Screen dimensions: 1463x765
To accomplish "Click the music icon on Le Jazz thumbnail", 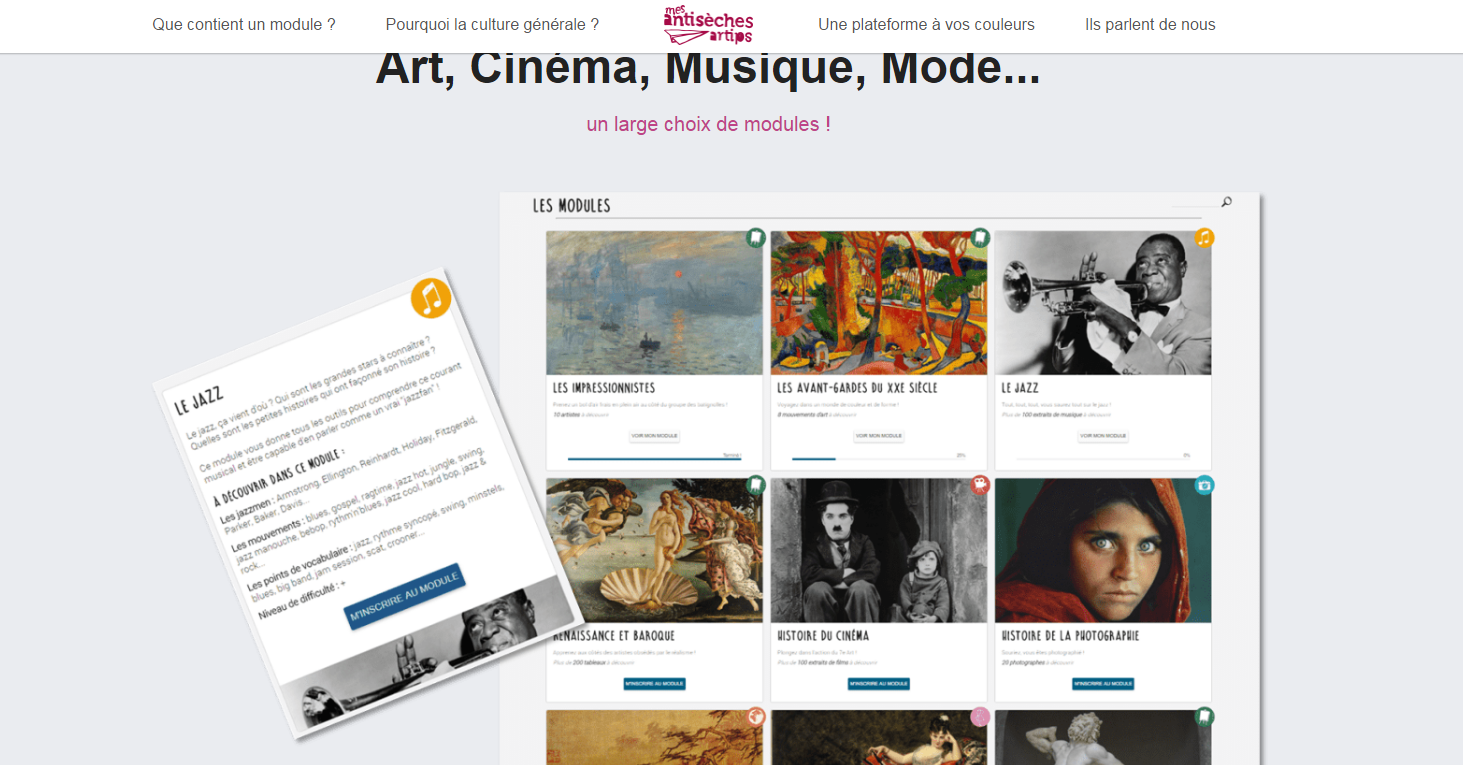I will pyautogui.click(x=1204, y=238).
